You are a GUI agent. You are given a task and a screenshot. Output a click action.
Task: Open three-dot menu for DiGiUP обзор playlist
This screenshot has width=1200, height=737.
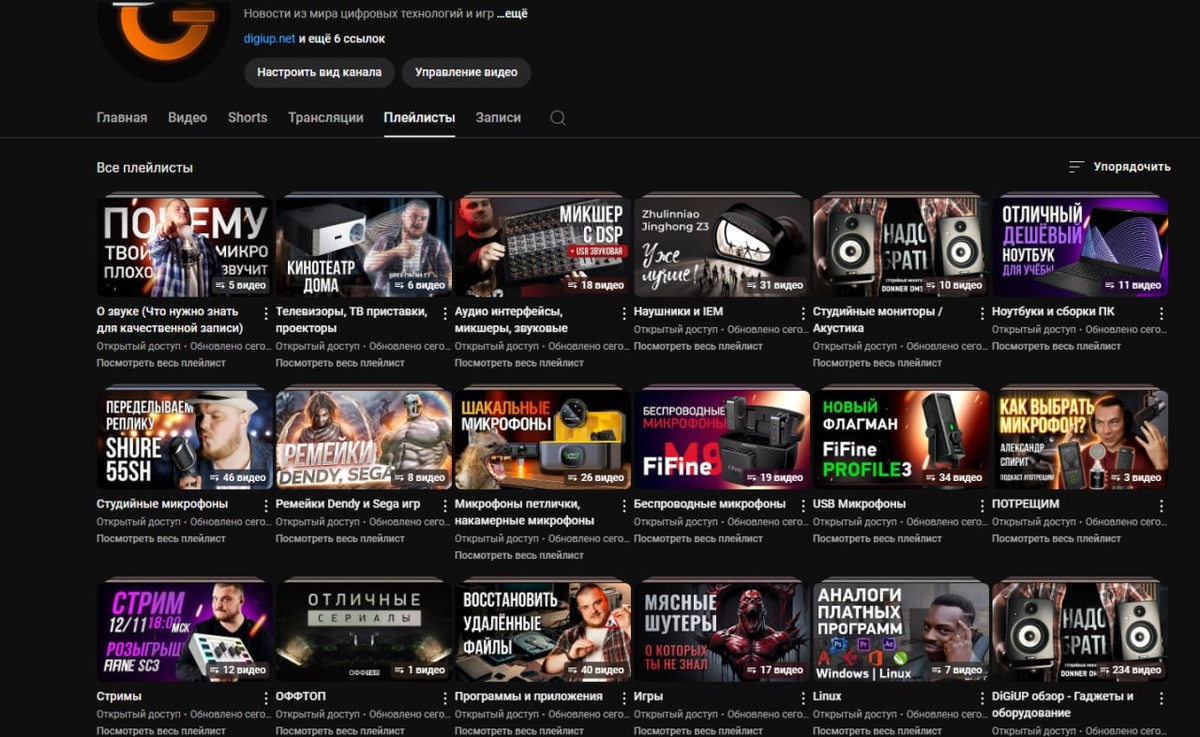1161,697
